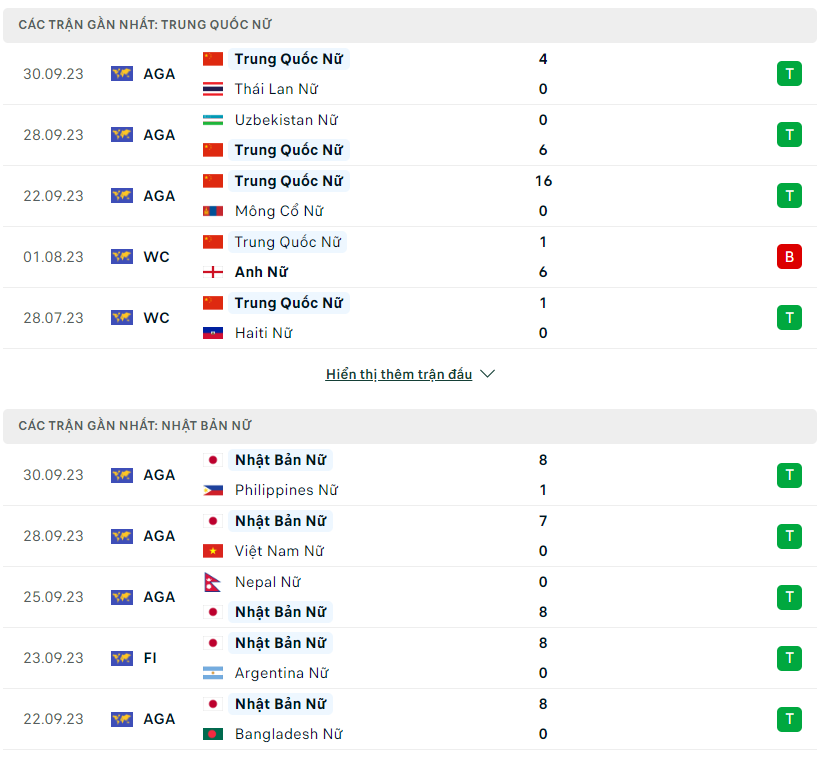
Task: Select the FI competition icon on 23.09.23
Action: (x=122, y=658)
